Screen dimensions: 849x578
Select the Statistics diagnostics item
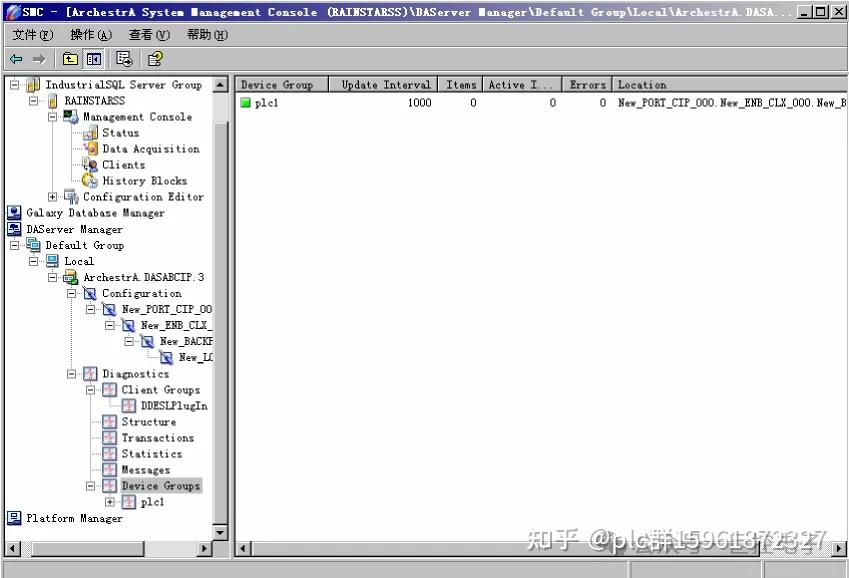[152, 454]
